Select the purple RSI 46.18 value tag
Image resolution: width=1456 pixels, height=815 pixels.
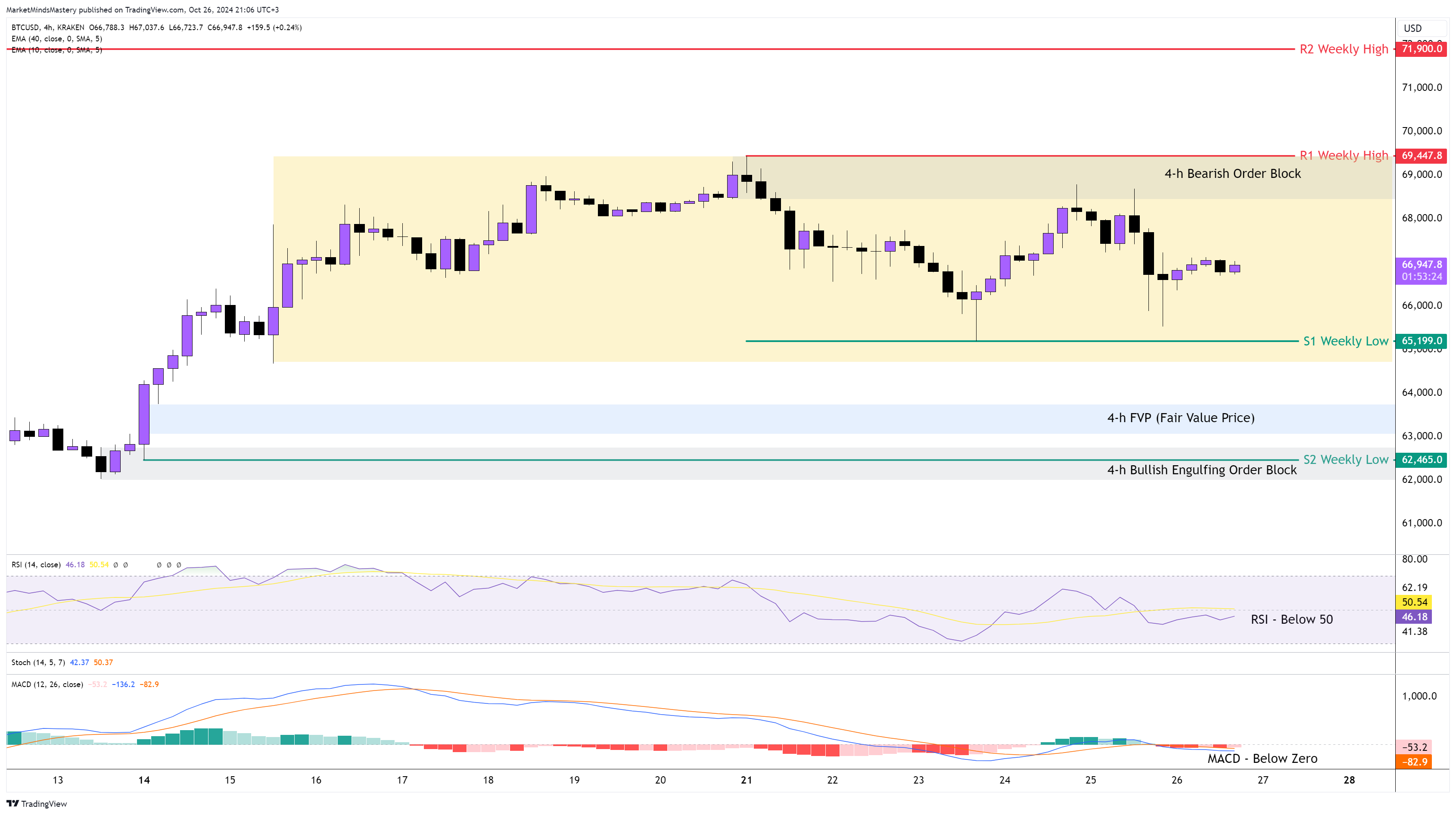(1415, 616)
